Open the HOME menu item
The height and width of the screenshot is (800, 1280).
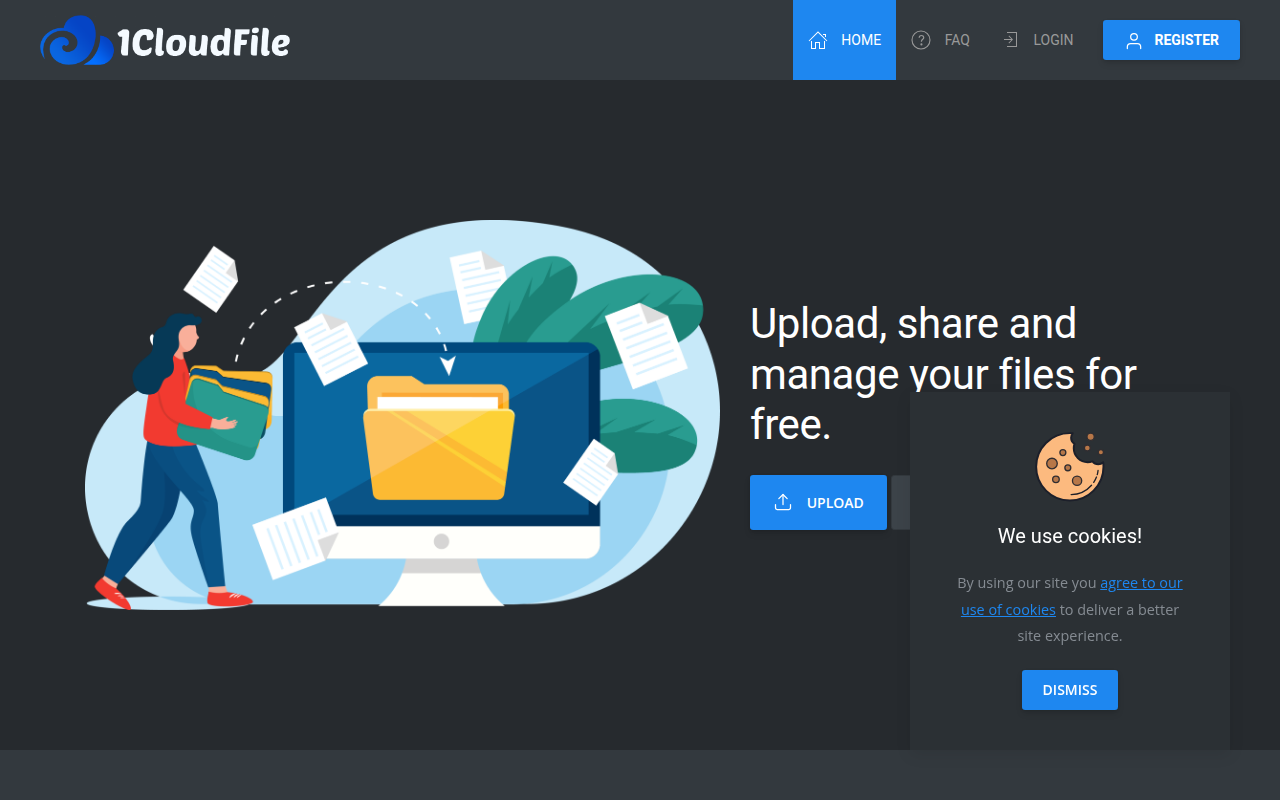844,40
